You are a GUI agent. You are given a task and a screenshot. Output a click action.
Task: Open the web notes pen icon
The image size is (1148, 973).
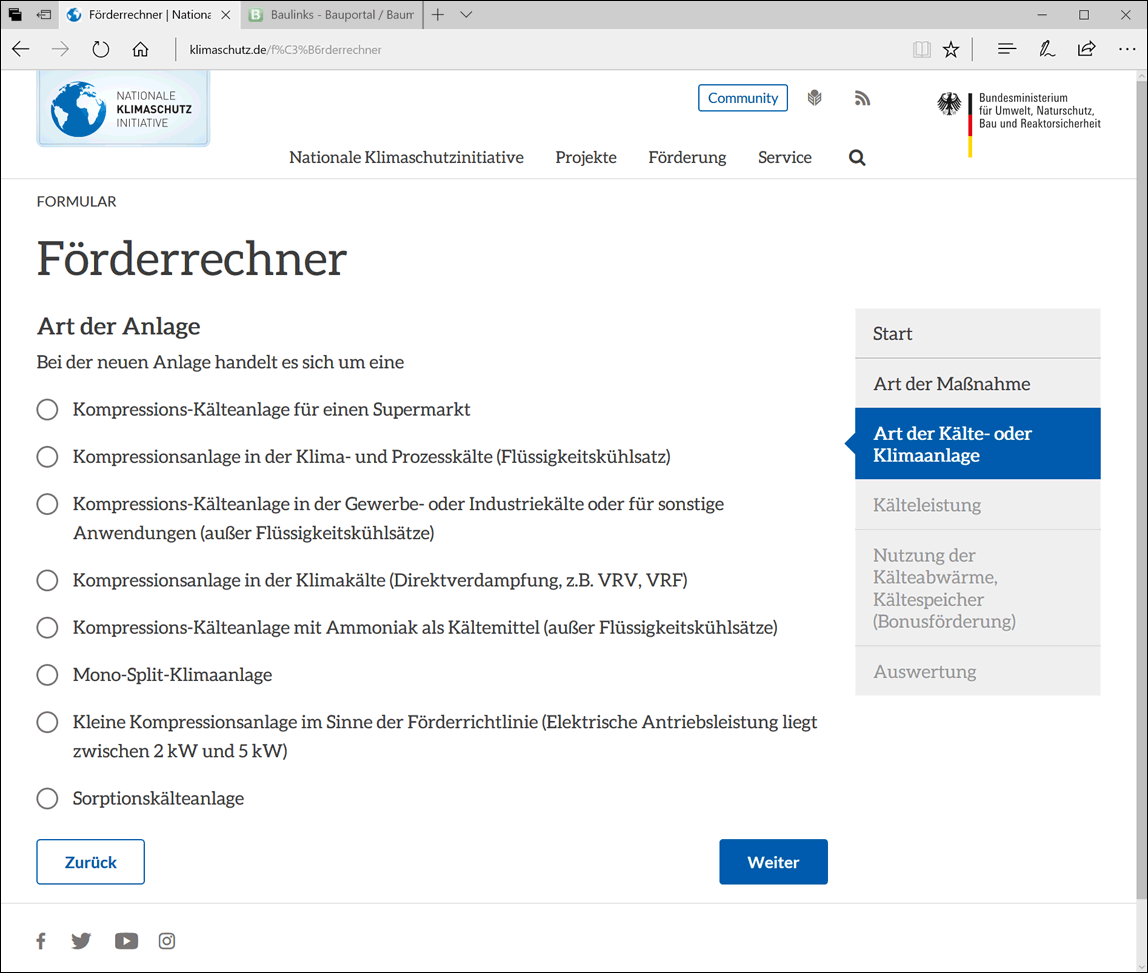pos(1047,49)
